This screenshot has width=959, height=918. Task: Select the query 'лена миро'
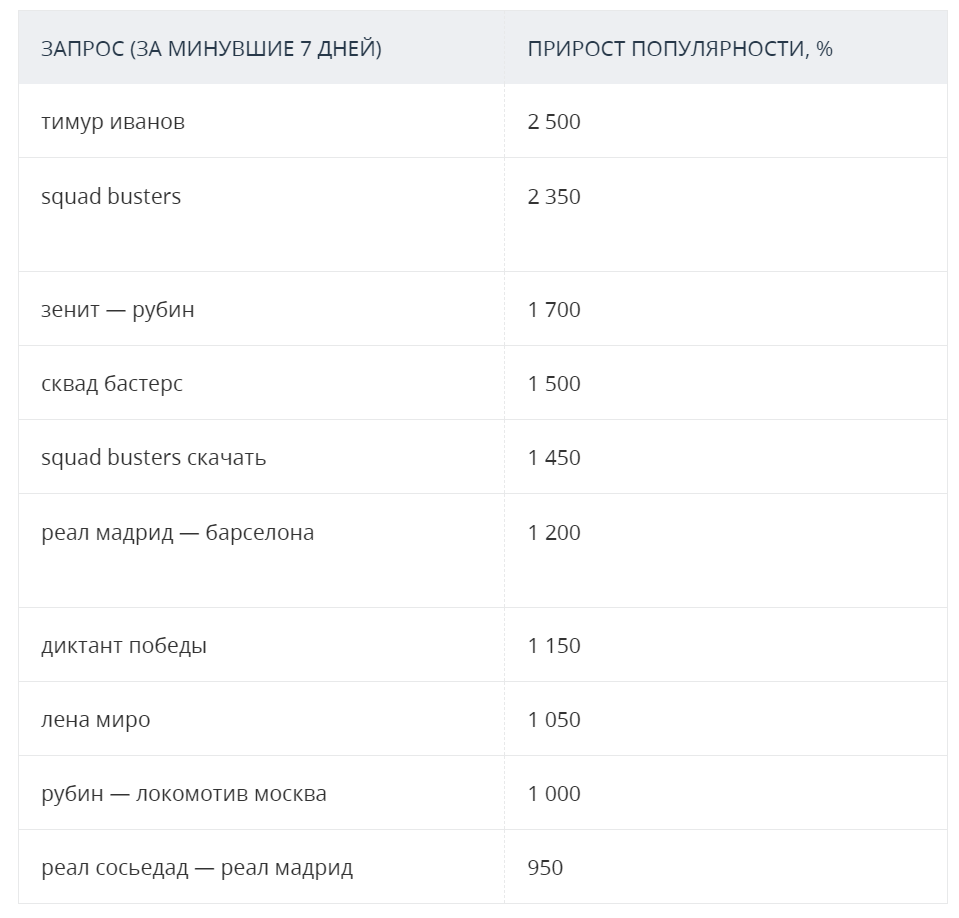point(95,720)
